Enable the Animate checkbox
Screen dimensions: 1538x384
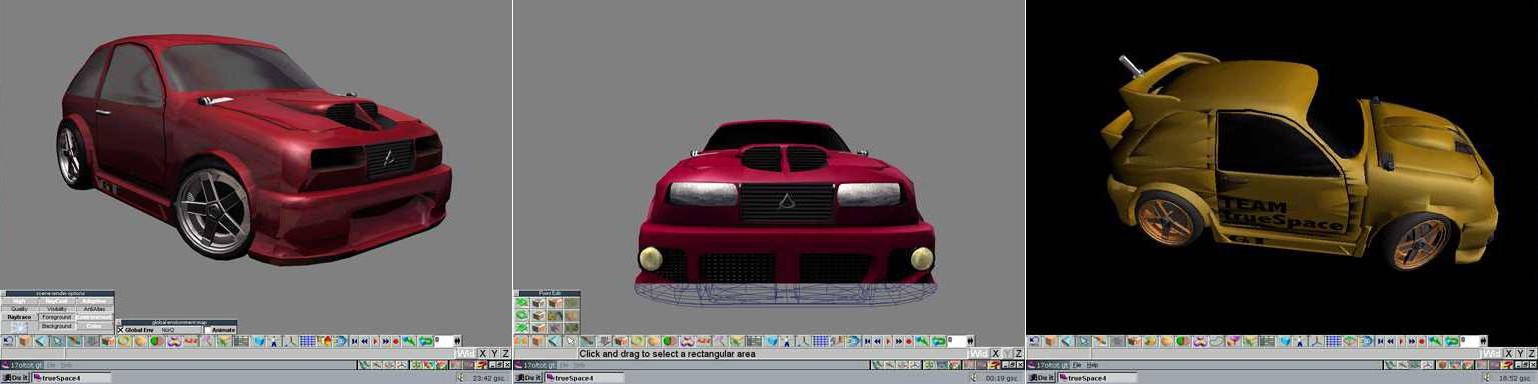[x=207, y=330]
